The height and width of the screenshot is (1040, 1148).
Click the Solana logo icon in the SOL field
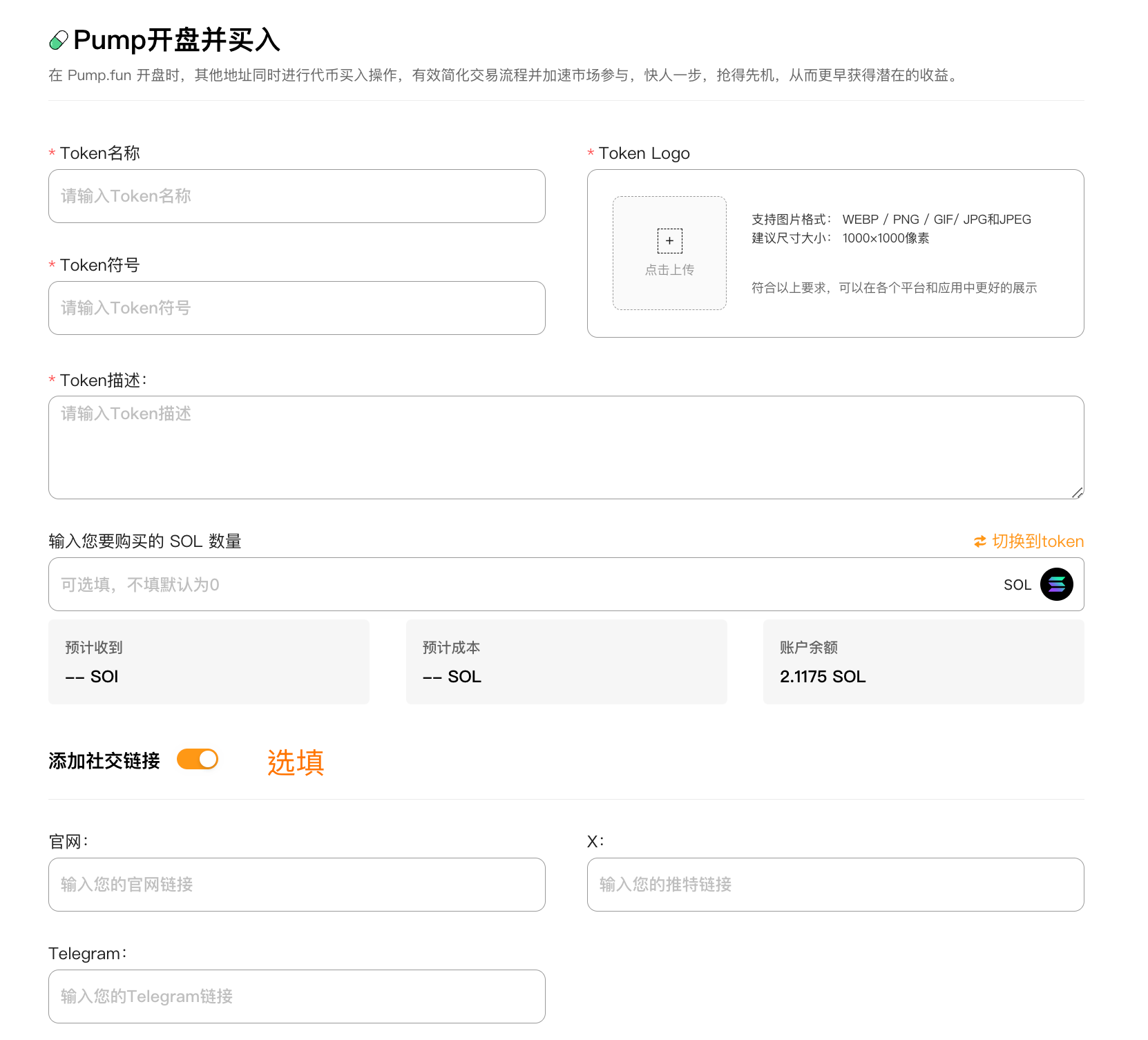point(1056,584)
